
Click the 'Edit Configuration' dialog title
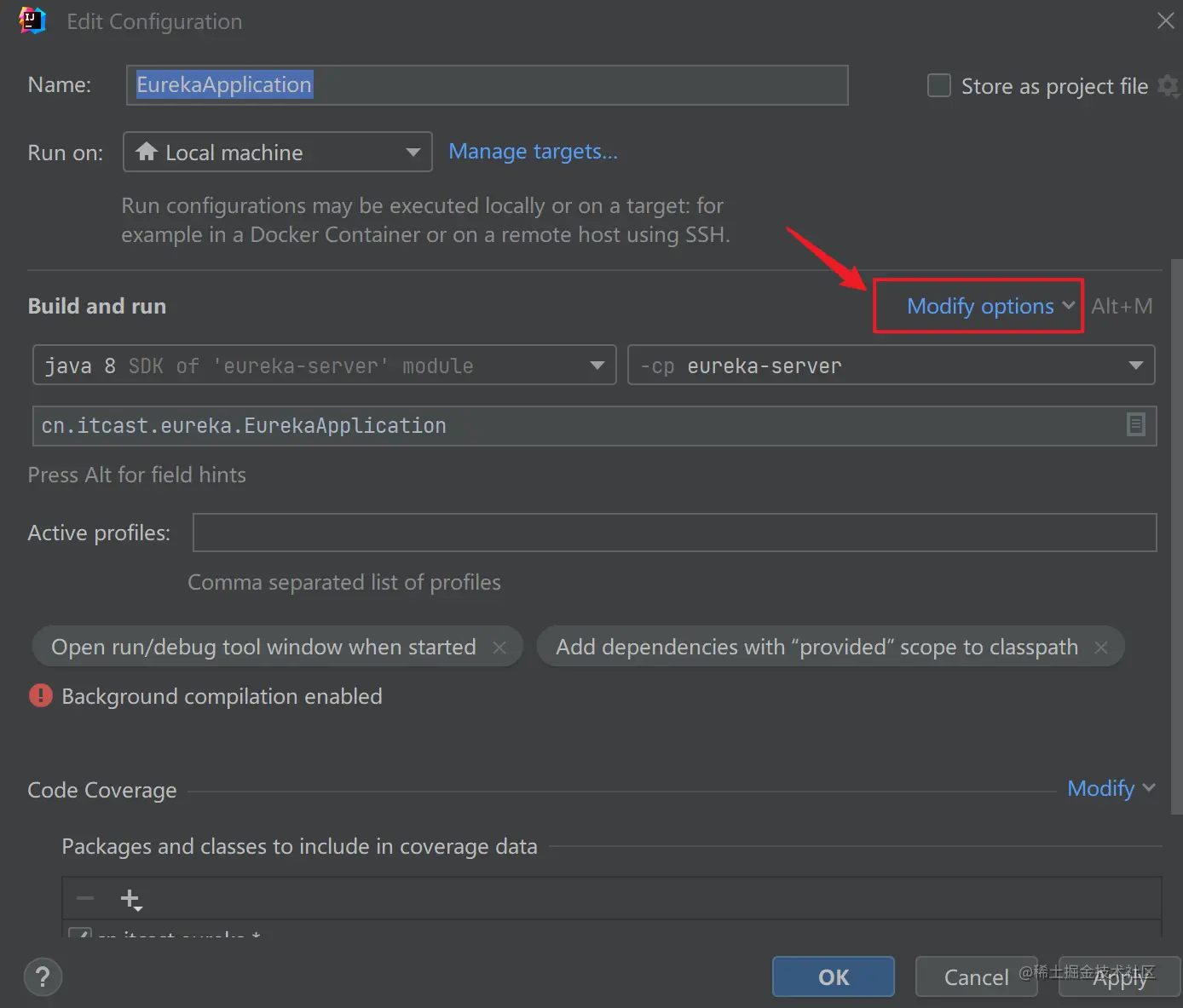[x=154, y=21]
